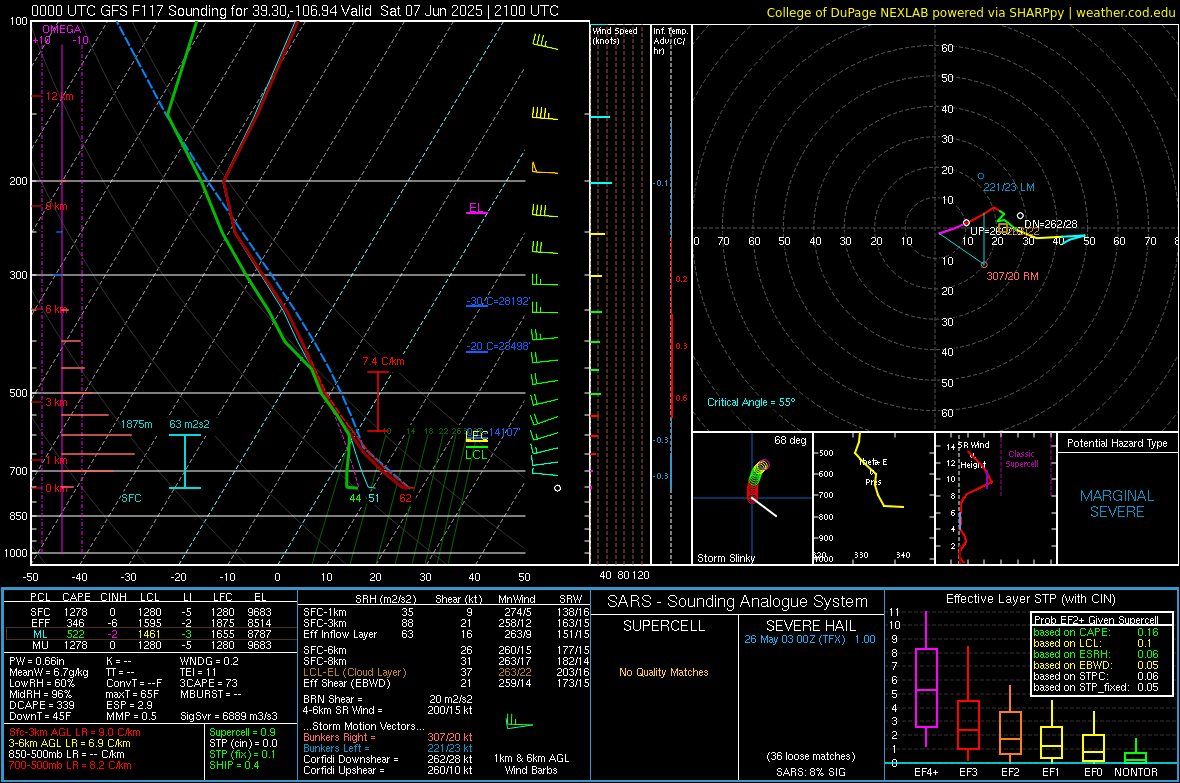The image size is (1180, 783).
Task: Click the Inf. Temp. Adv. panel header
Action: 671,41
